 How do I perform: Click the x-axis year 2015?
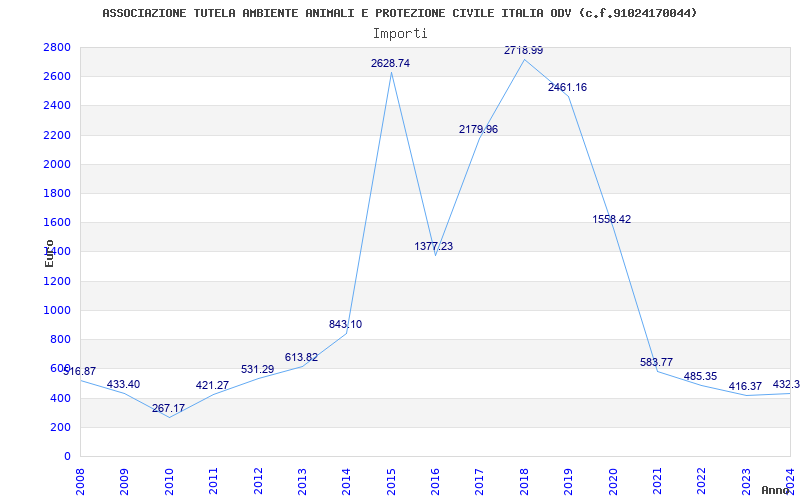391,481
